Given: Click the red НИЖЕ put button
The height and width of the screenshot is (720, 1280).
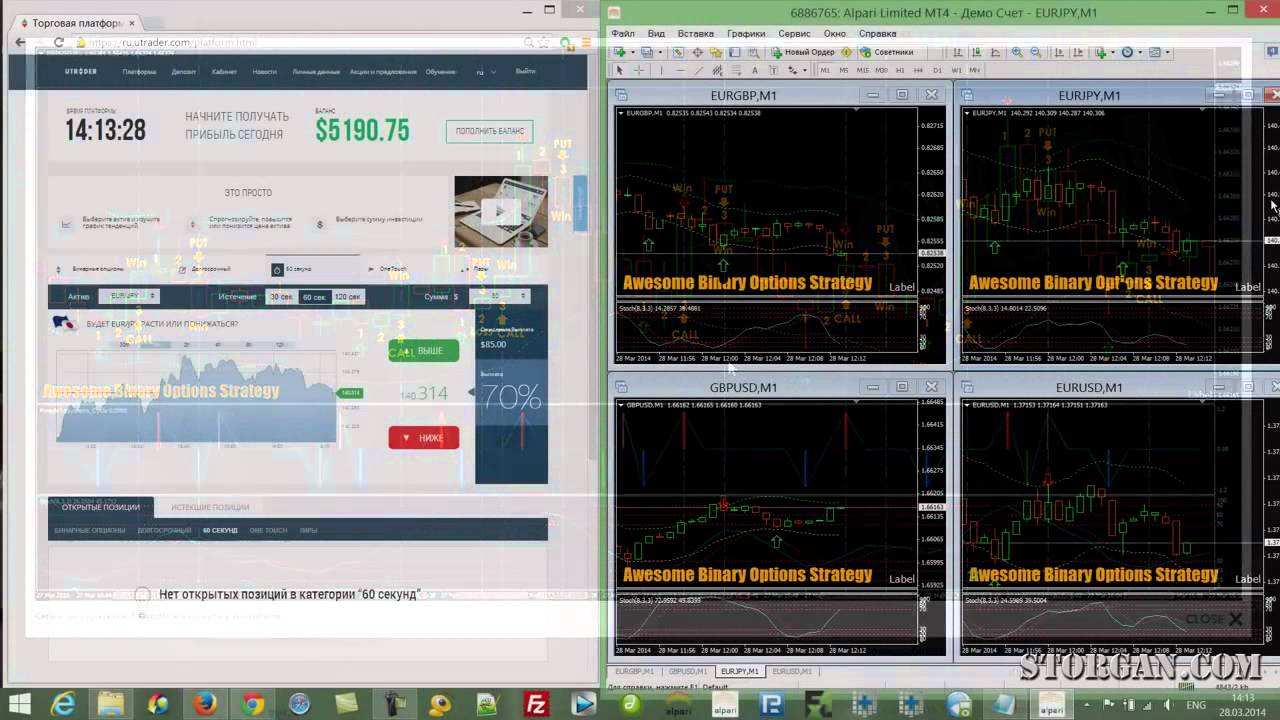Looking at the screenshot, I should click(x=424, y=437).
